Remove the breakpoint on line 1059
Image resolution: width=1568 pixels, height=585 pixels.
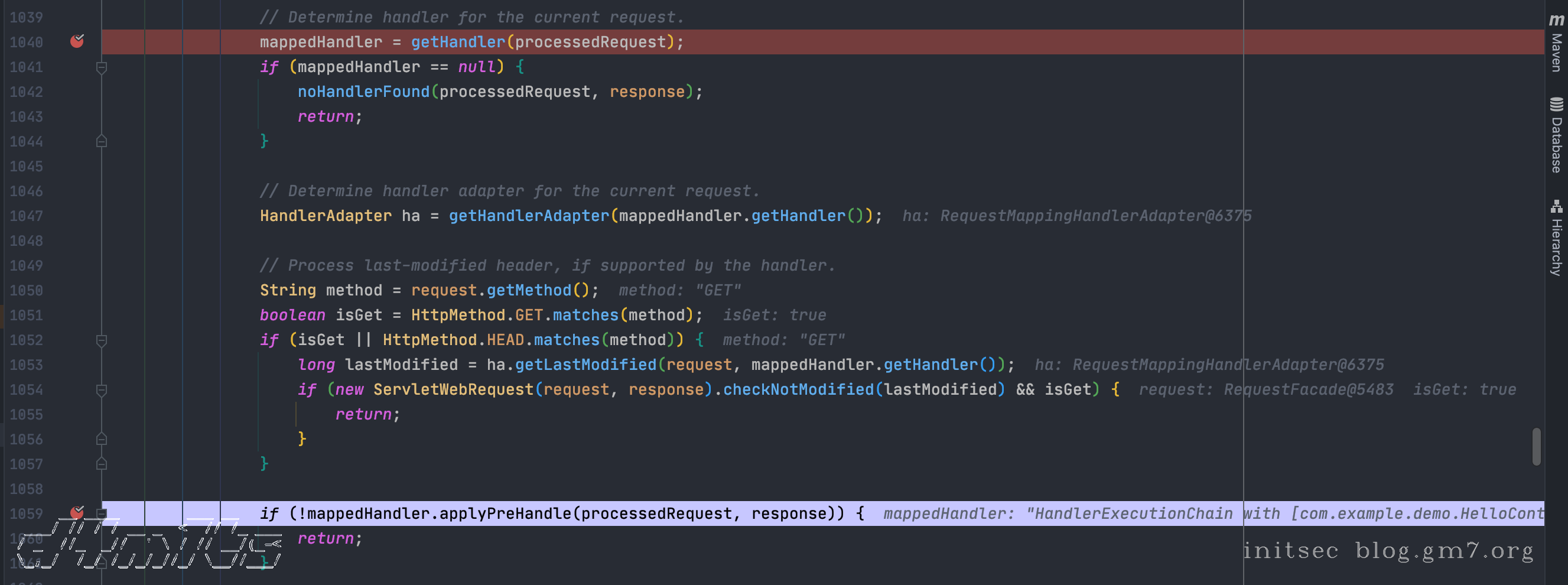coord(77,512)
